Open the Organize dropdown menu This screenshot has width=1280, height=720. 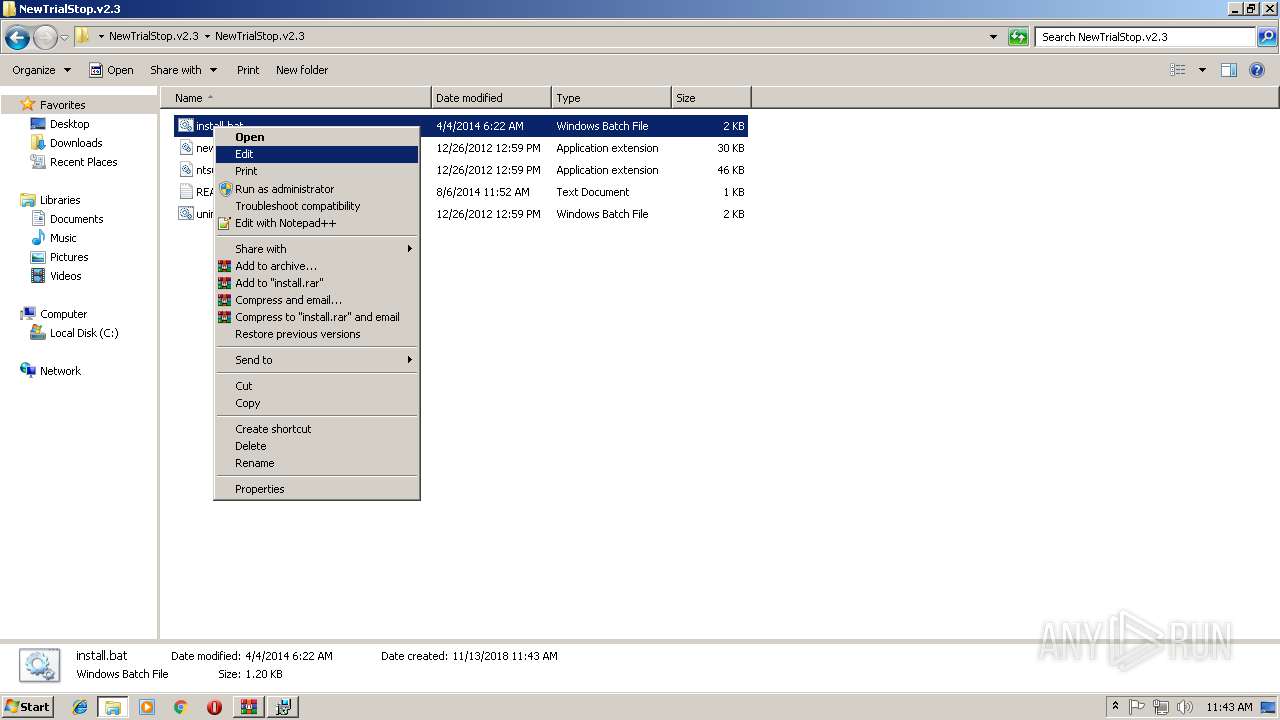pyautogui.click(x=41, y=70)
